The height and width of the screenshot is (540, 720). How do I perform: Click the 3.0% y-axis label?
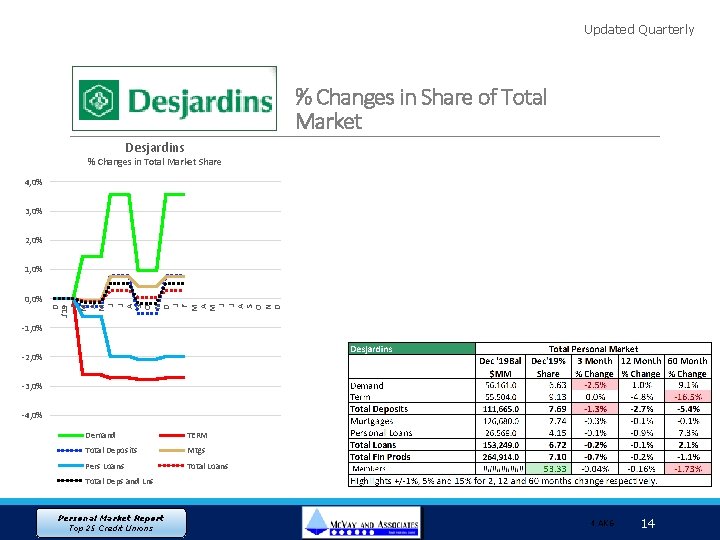tap(34, 211)
